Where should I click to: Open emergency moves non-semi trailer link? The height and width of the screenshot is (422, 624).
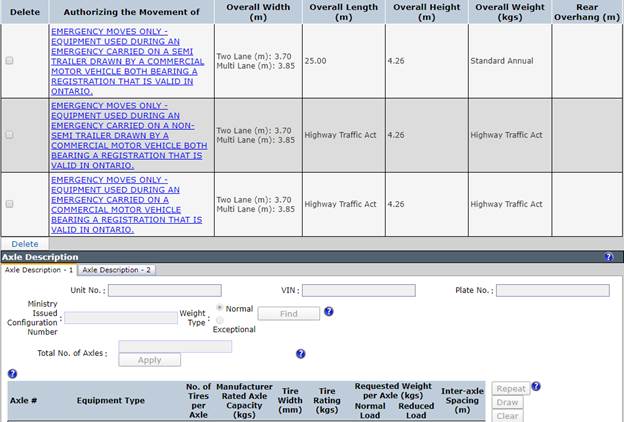point(129,135)
